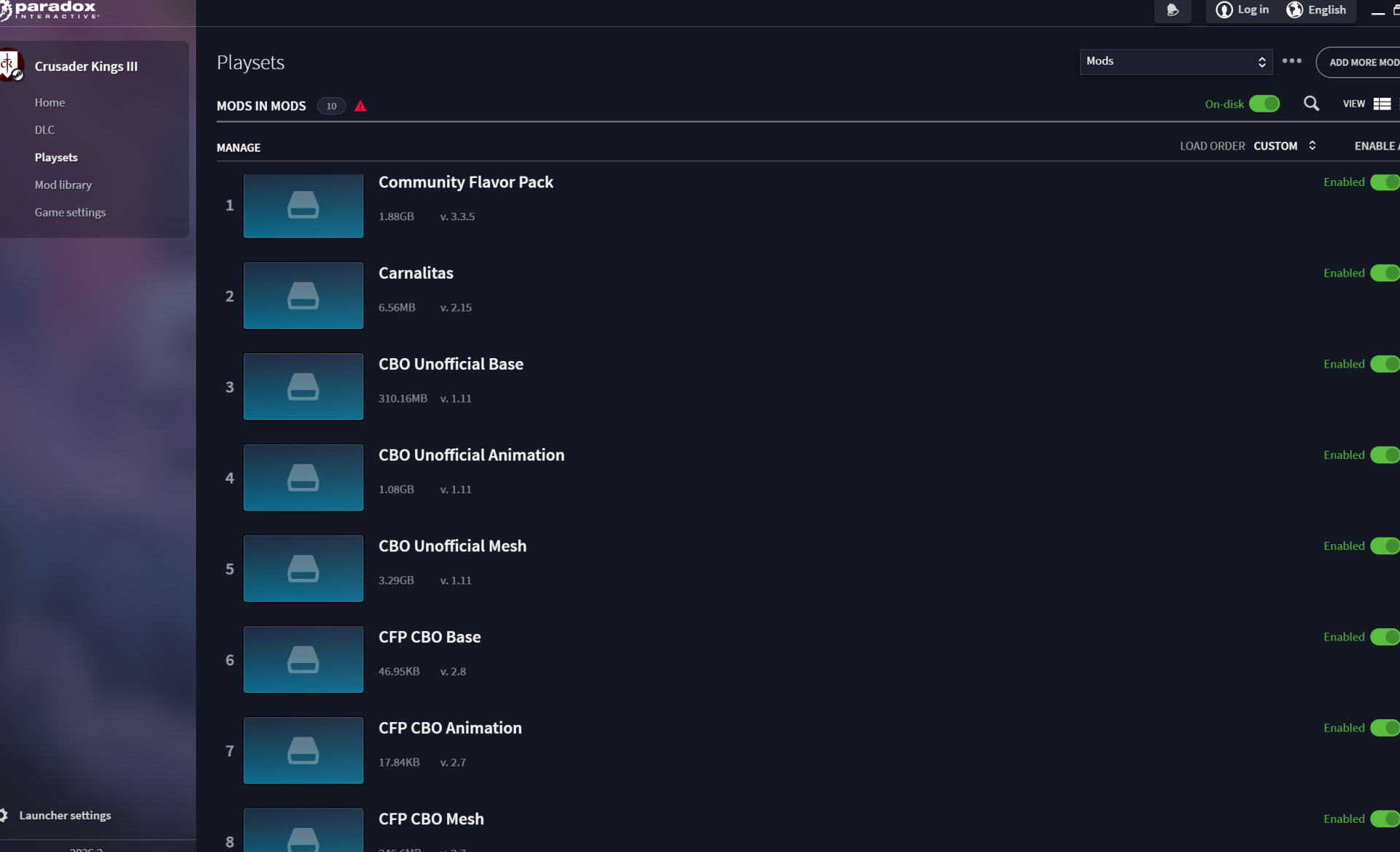
Task: Select CFP CBO Base thumbnail
Action: tap(303, 659)
